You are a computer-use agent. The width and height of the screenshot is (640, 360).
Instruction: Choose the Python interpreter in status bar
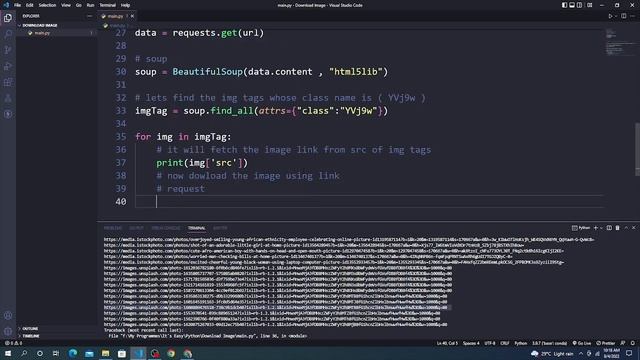[x=549, y=343]
